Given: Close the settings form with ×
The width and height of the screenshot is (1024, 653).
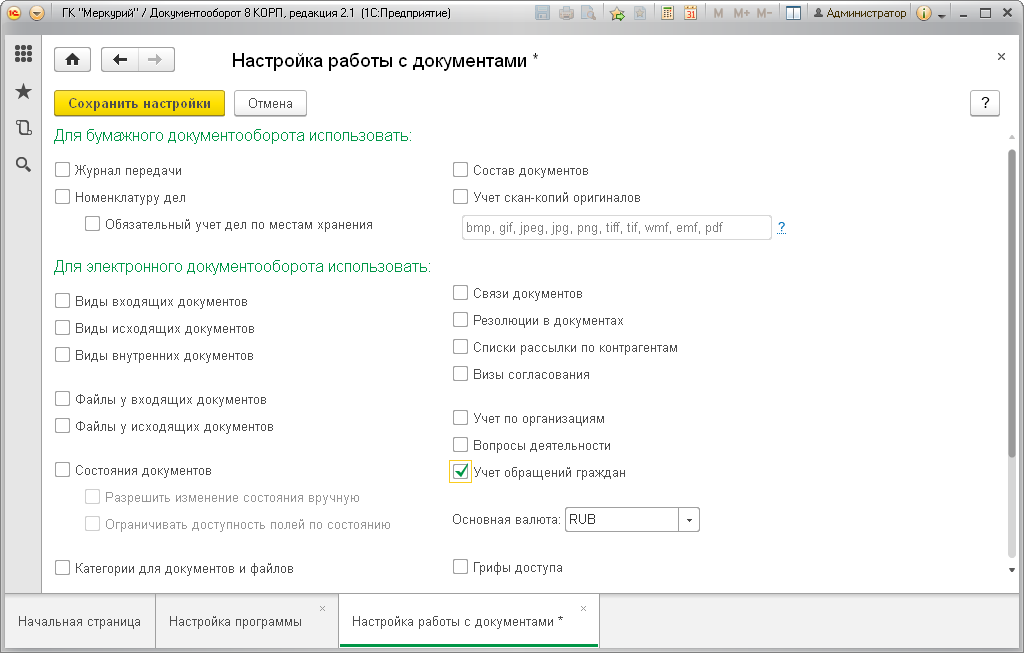Looking at the screenshot, I should tap(1001, 57).
